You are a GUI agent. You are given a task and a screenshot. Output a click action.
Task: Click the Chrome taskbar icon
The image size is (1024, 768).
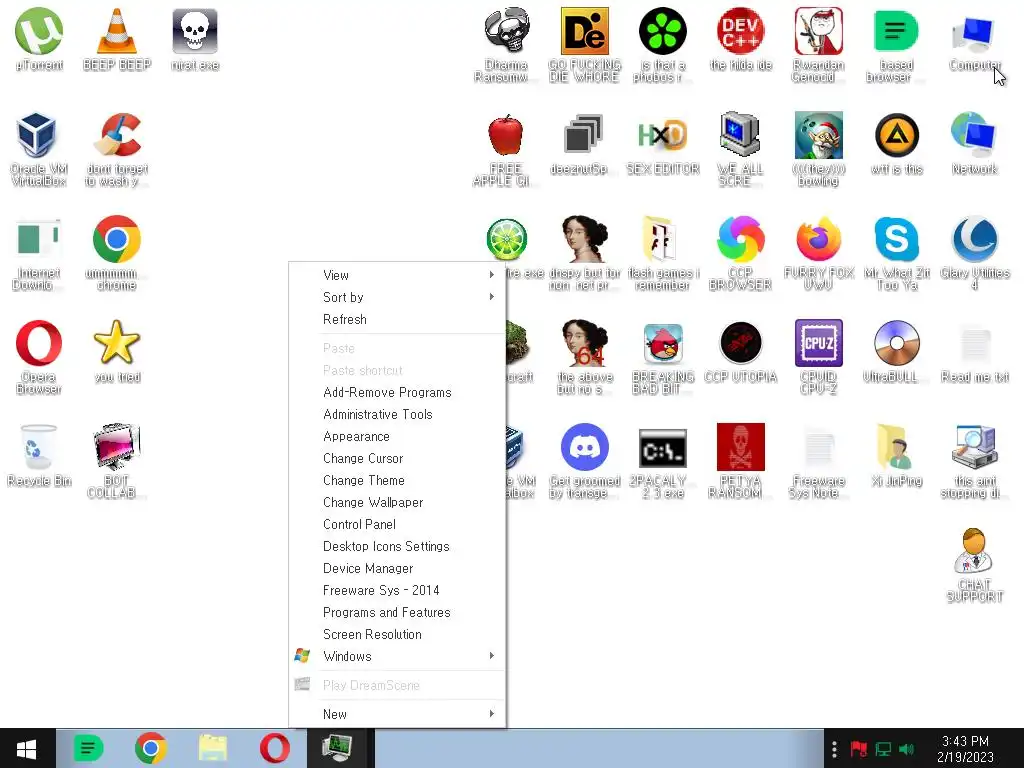tap(150, 748)
